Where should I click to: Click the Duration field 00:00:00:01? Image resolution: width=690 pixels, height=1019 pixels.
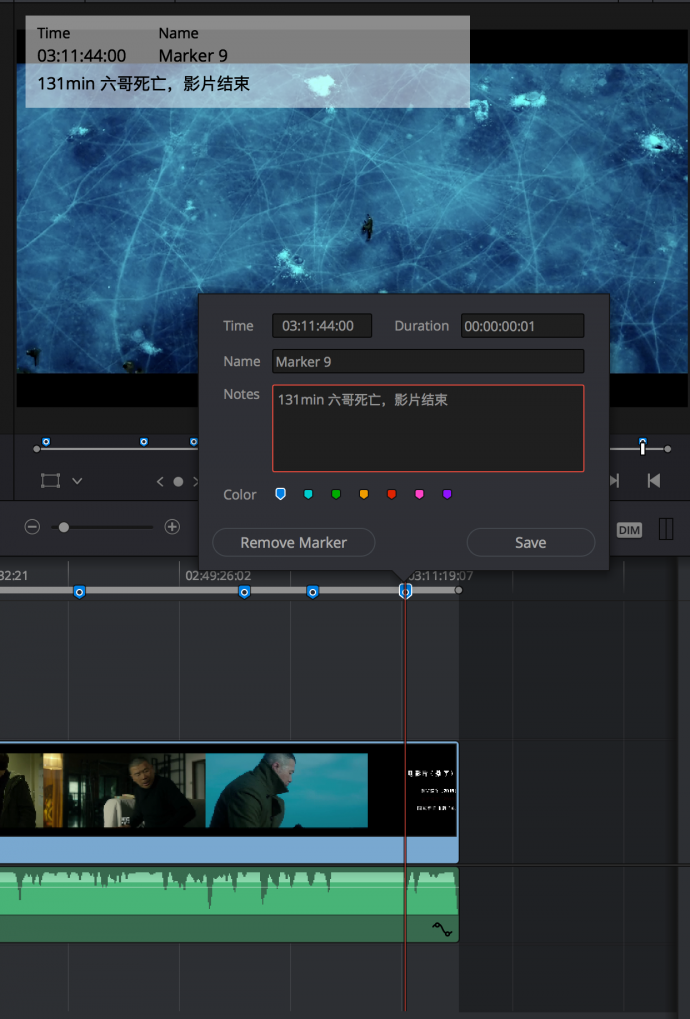pyautogui.click(x=522, y=326)
